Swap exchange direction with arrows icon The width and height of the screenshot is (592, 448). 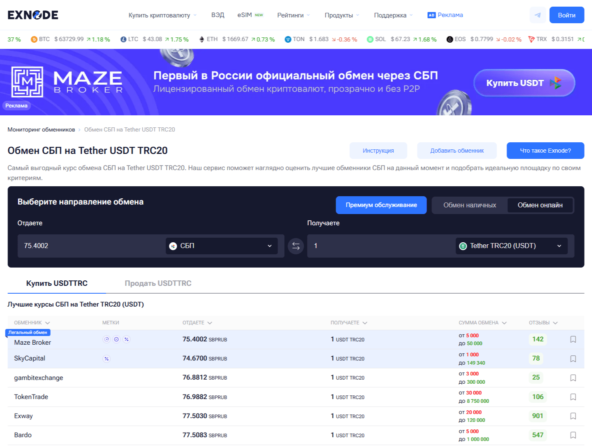click(296, 246)
